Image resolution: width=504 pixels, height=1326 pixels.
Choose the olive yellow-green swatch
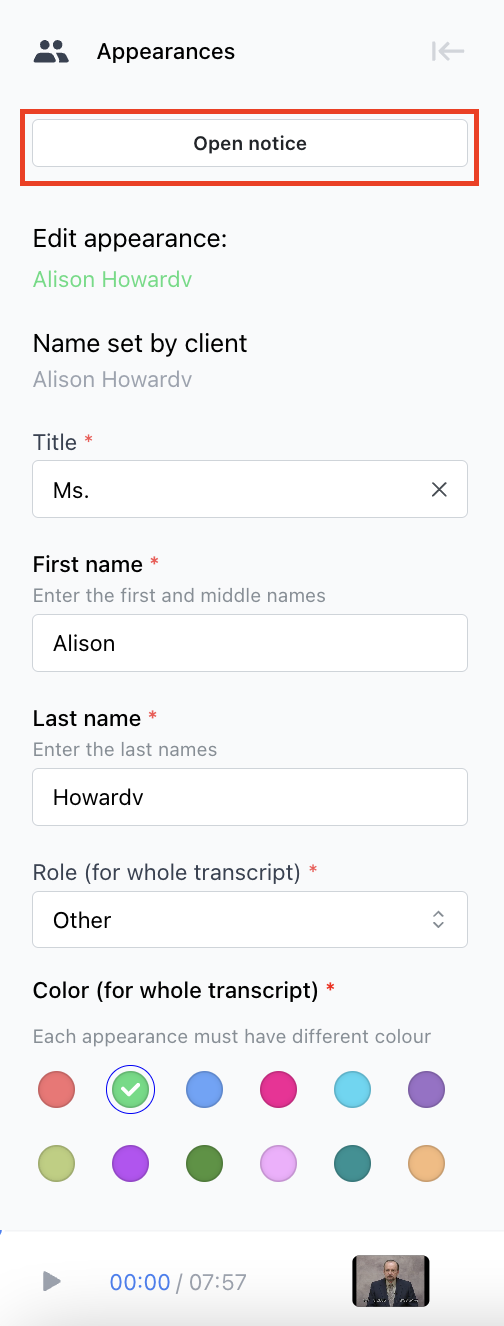click(57, 1163)
